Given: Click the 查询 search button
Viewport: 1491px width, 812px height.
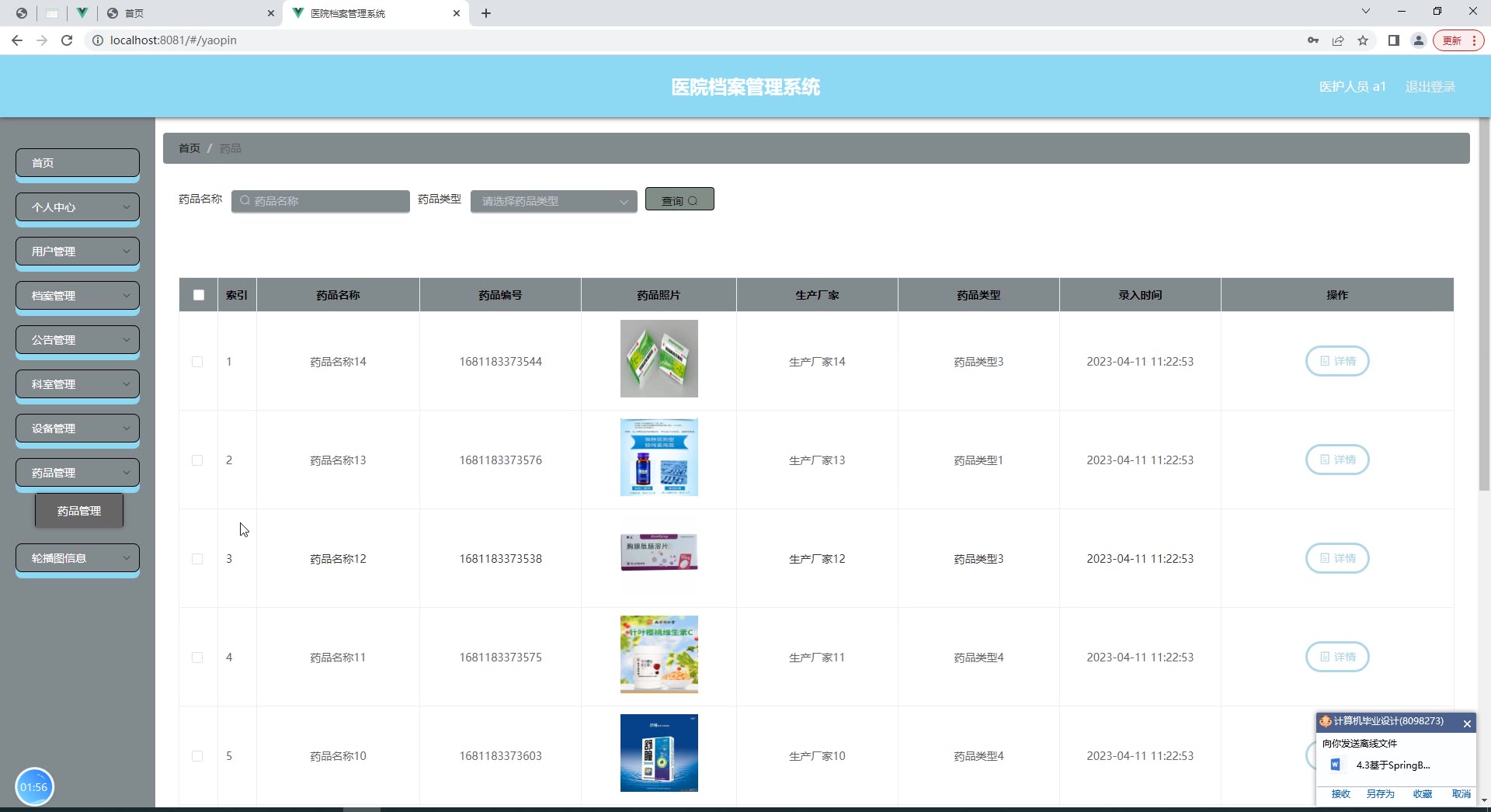Looking at the screenshot, I should pos(679,200).
